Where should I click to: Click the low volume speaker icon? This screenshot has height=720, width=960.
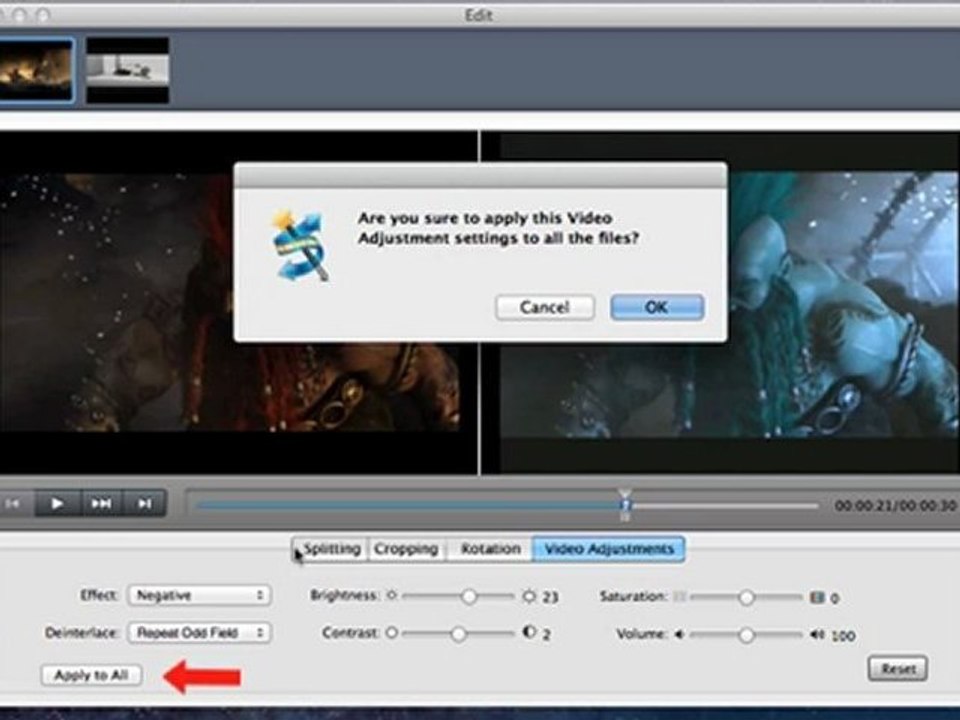pyautogui.click(x=679, y=634)
